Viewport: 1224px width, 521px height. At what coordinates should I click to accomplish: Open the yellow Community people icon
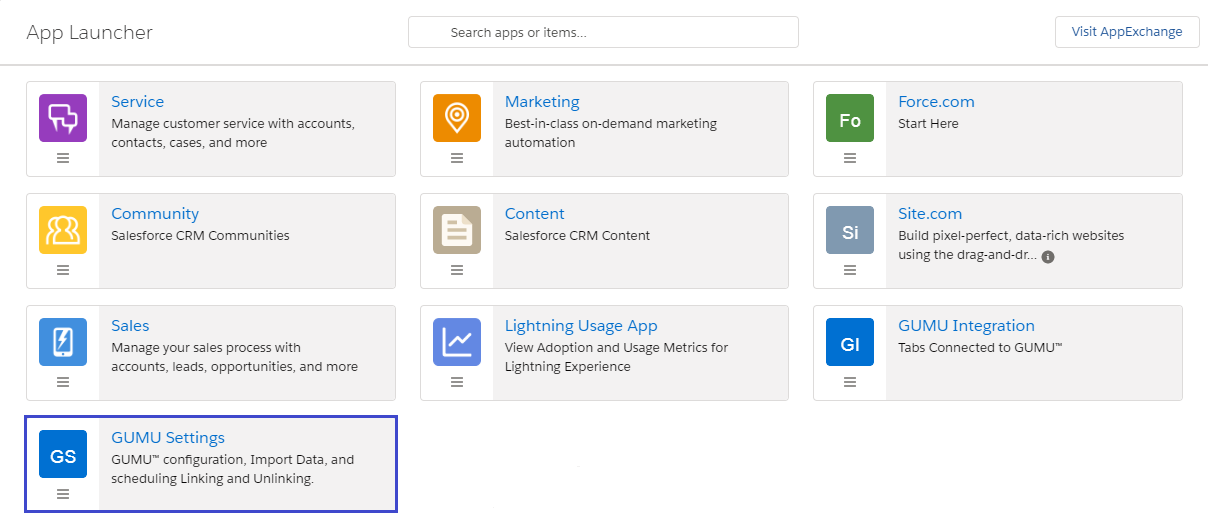coord(63,230)
